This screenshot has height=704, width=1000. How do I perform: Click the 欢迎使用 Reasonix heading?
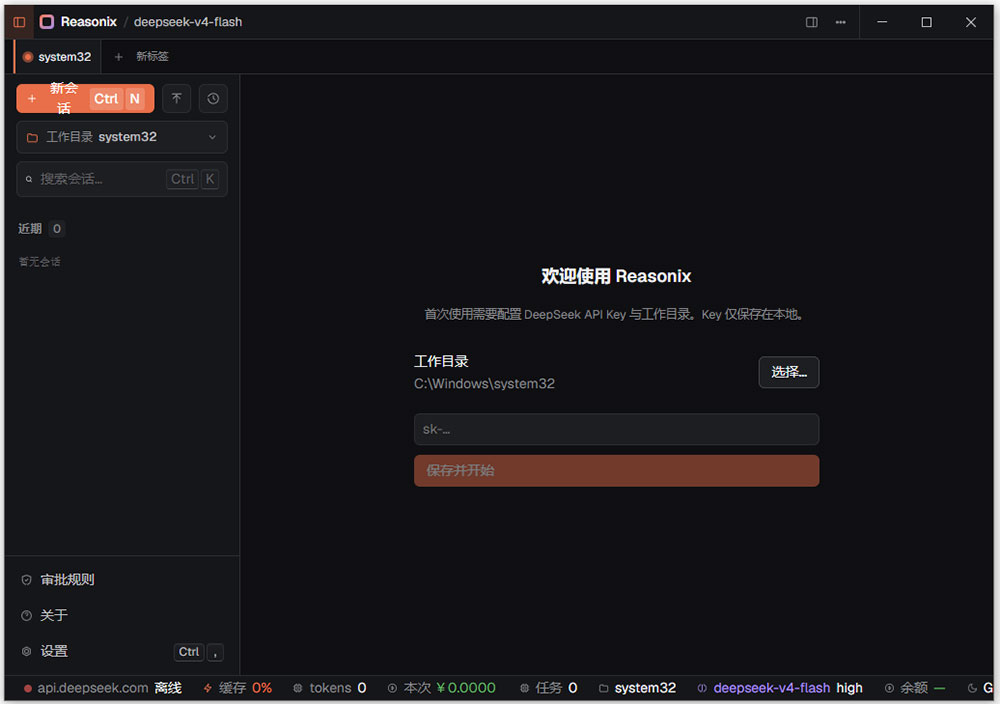click(x=616, y=276)
